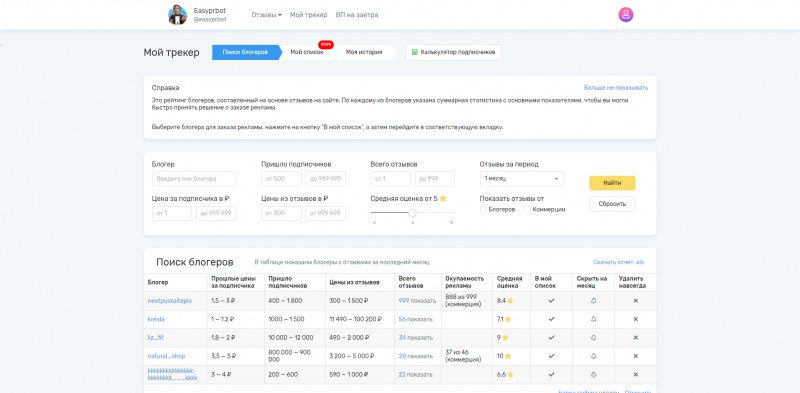Show the 34 reviews for liz_fit
This screenshot has height=393, width=800.
pos(416,337)
